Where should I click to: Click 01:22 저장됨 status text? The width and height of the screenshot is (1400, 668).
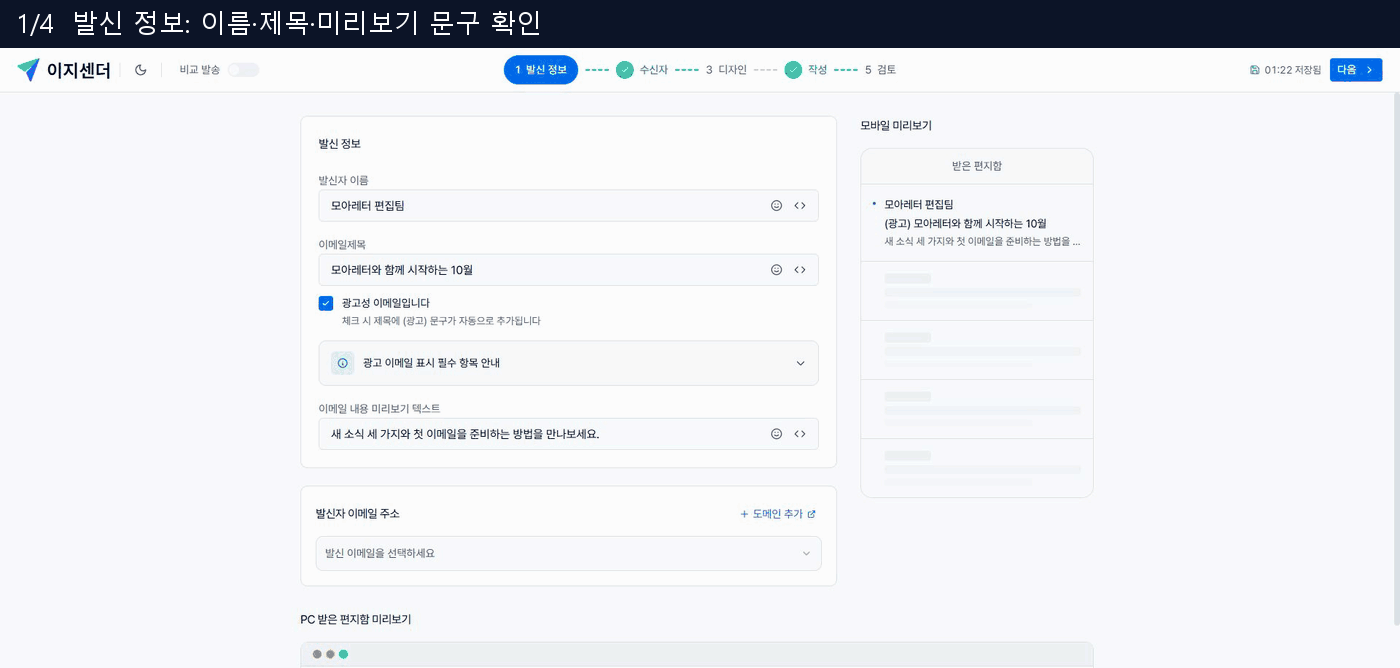coord(1292,70)
